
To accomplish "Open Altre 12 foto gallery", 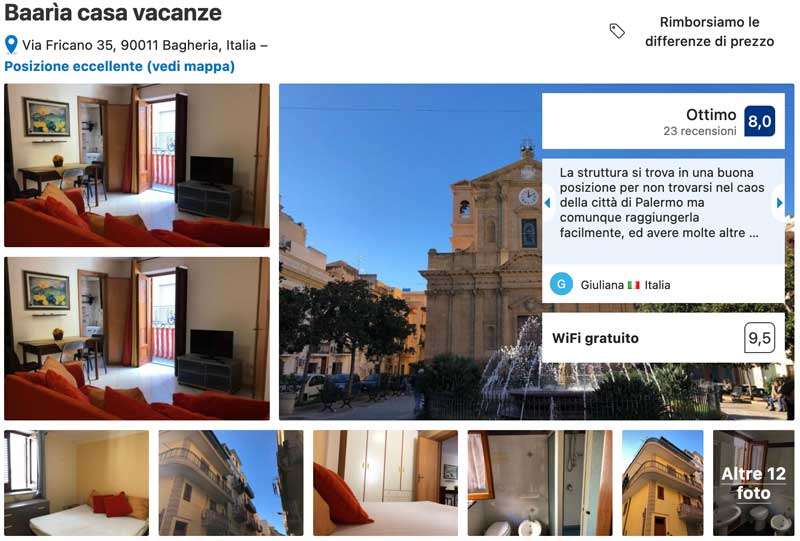I will (753, 483).
